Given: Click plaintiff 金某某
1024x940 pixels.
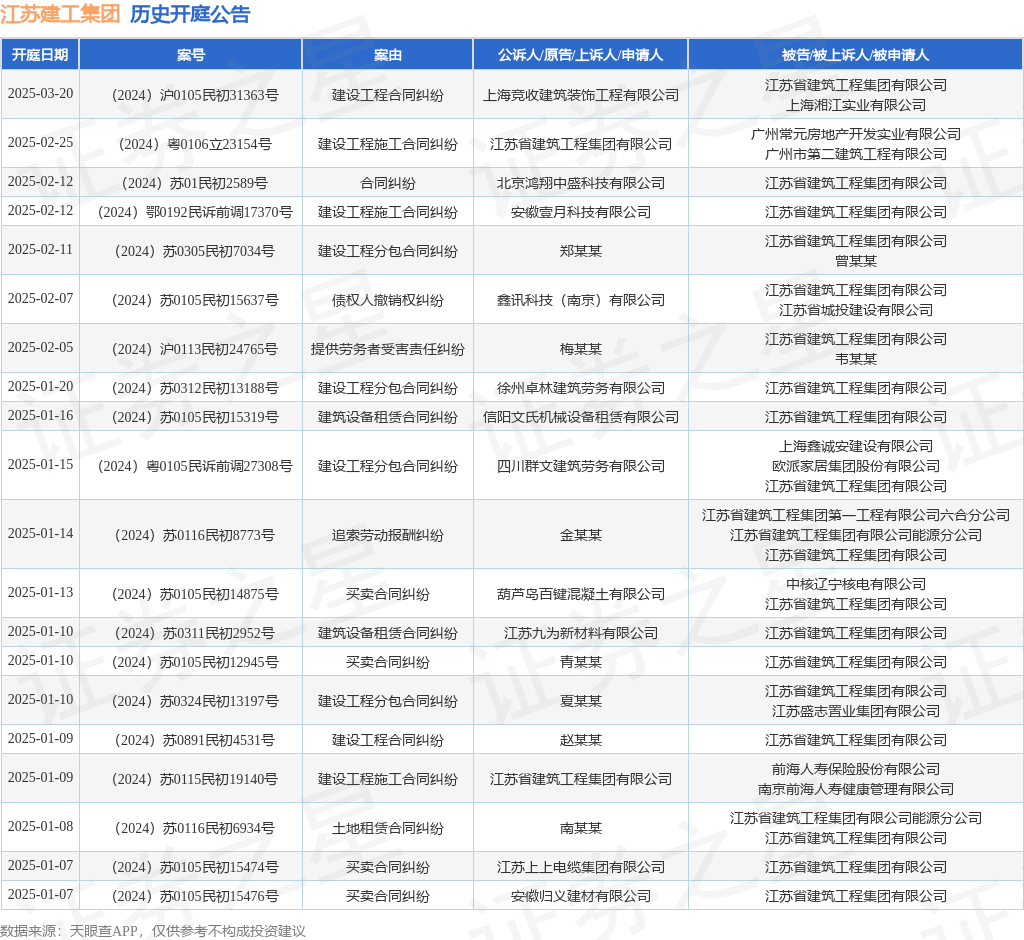Looking at the screenshot, I should (581, 536).
